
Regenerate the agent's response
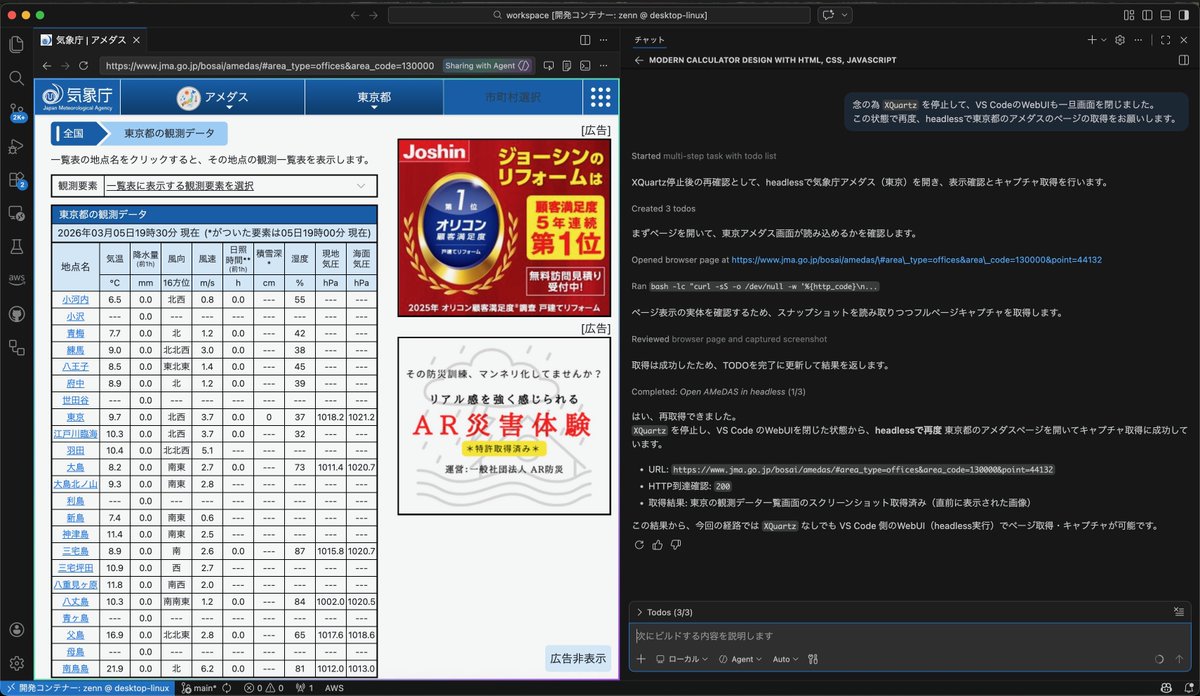tap(638, 545)
